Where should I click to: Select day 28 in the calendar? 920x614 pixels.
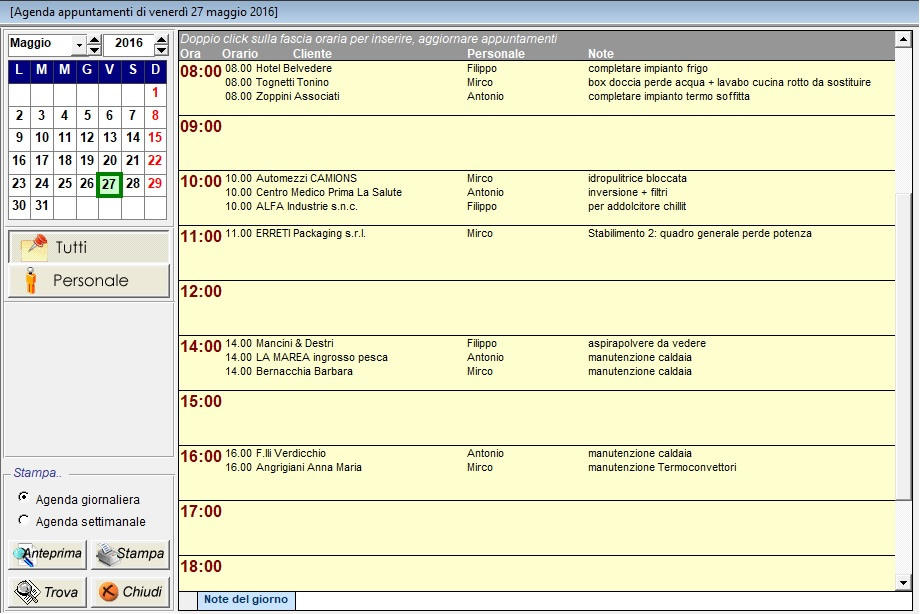[x=133, y=184]
